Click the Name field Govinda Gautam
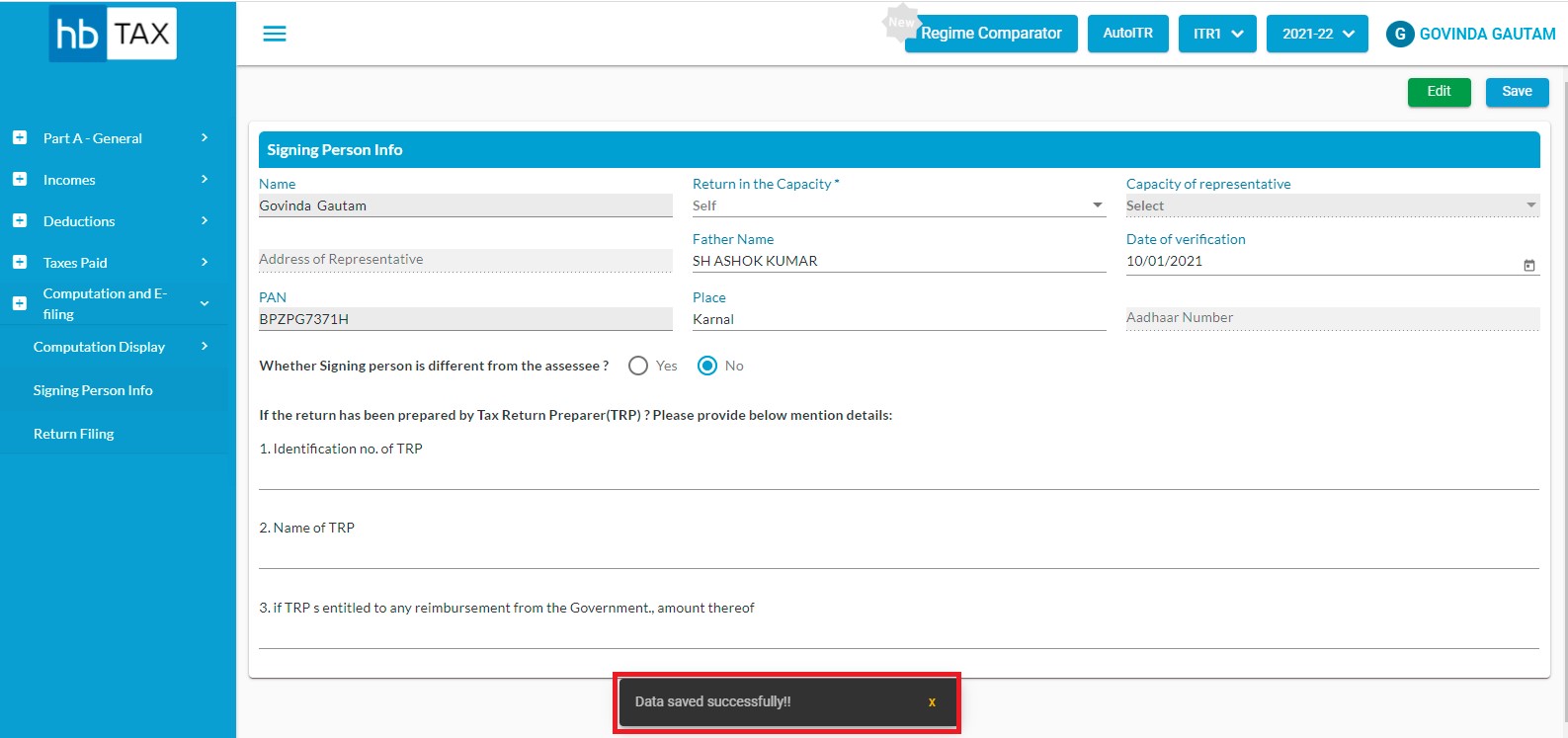The image size is (1568, 738). click(x=465, y=205)
